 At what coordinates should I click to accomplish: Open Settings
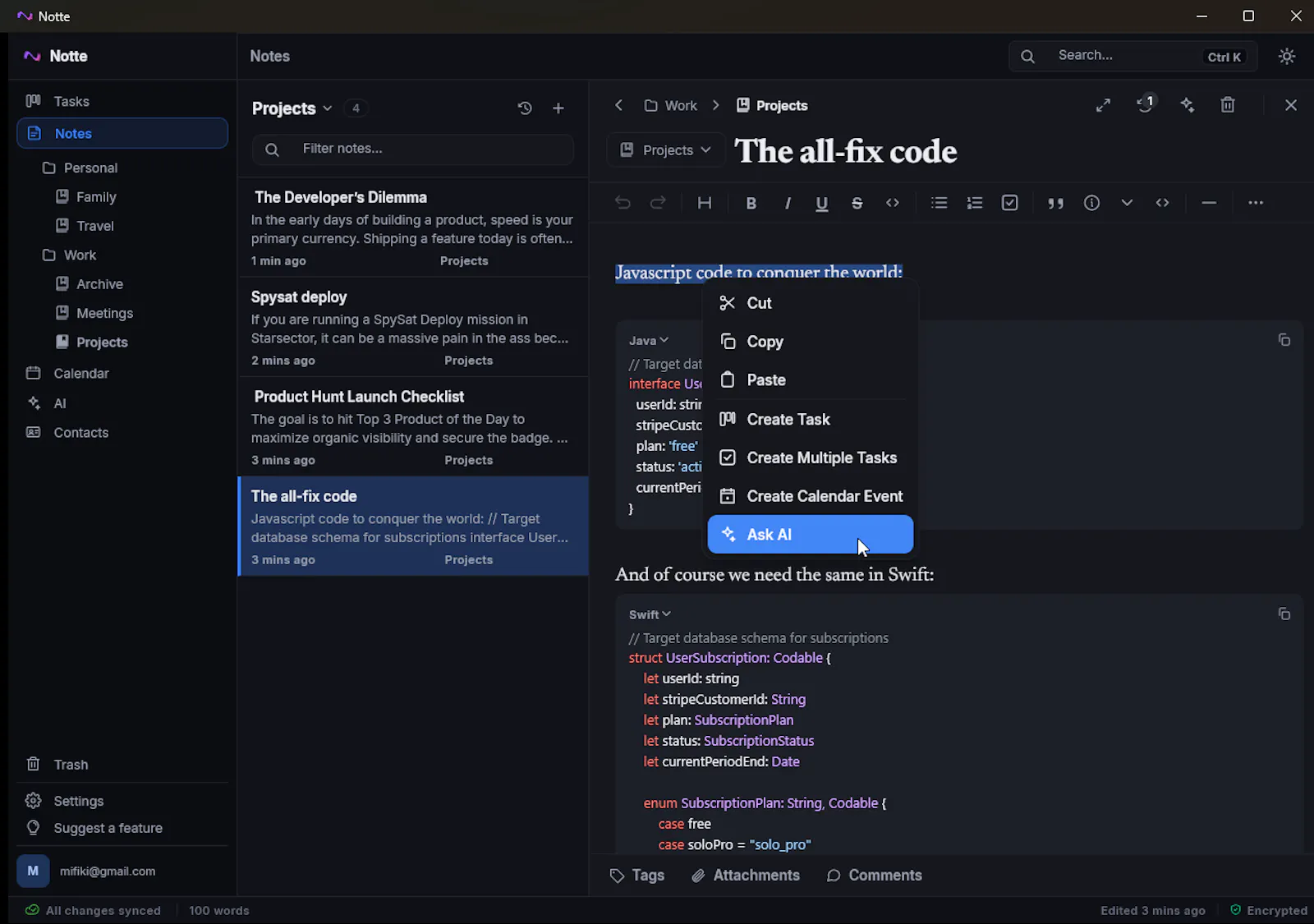pos(122,801)
